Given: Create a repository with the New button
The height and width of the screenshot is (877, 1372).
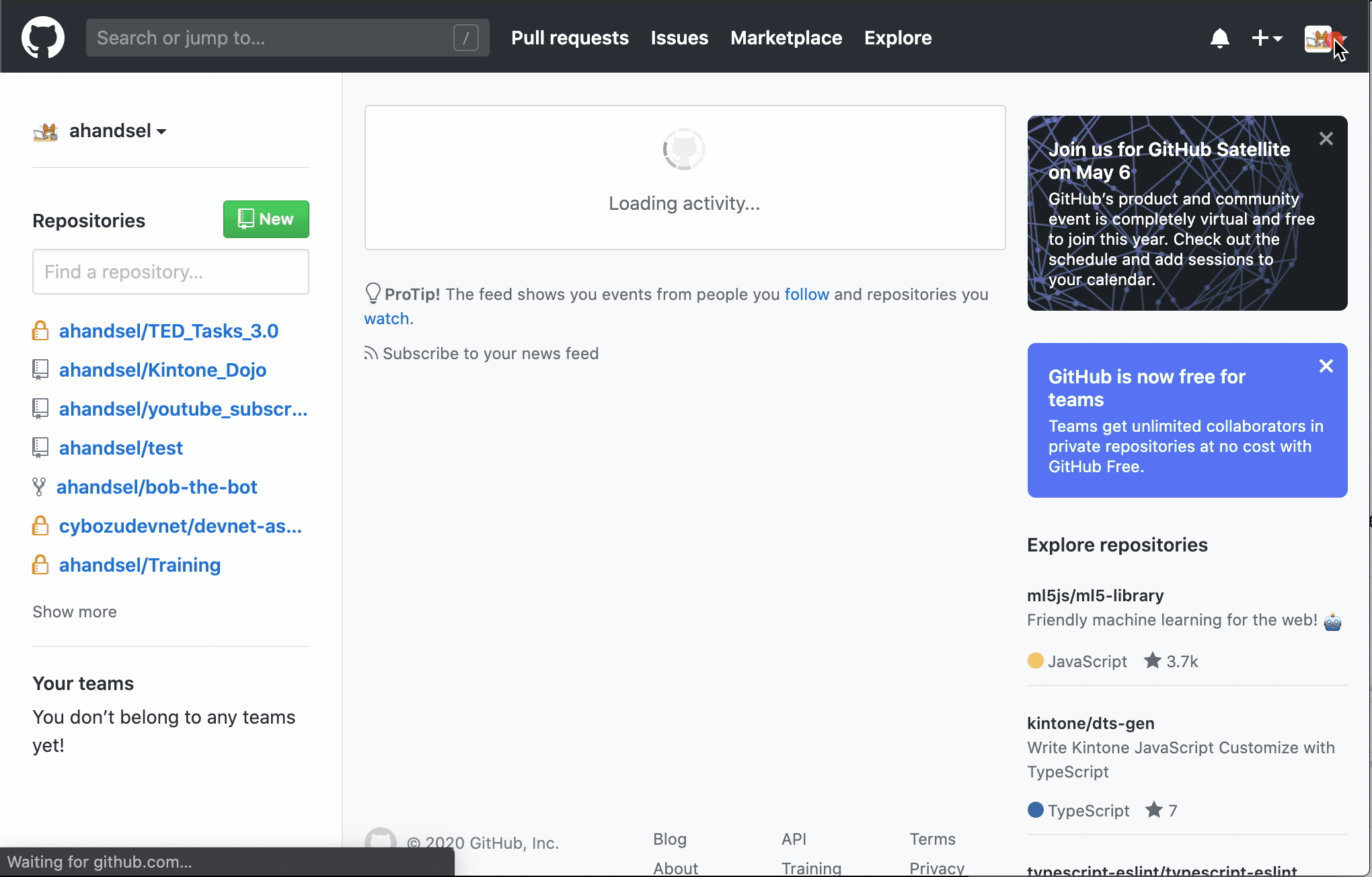Looking at the screenshot, I should click(265, 219).
